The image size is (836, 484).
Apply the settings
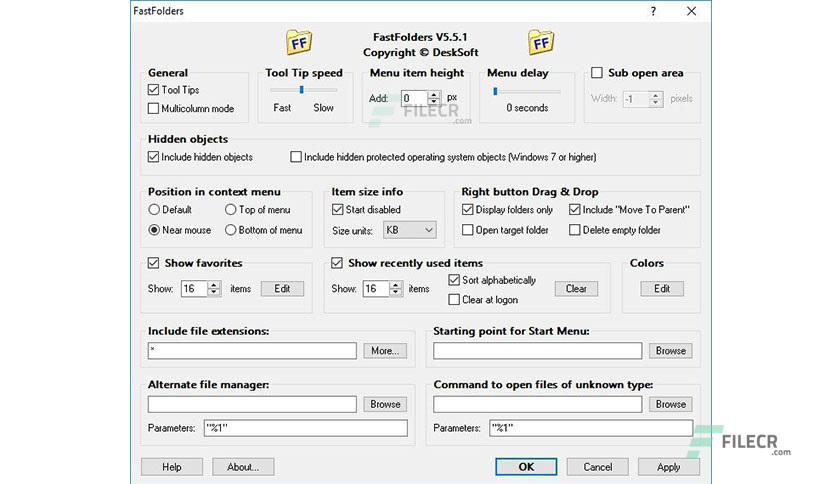click(x=669, y=467)
